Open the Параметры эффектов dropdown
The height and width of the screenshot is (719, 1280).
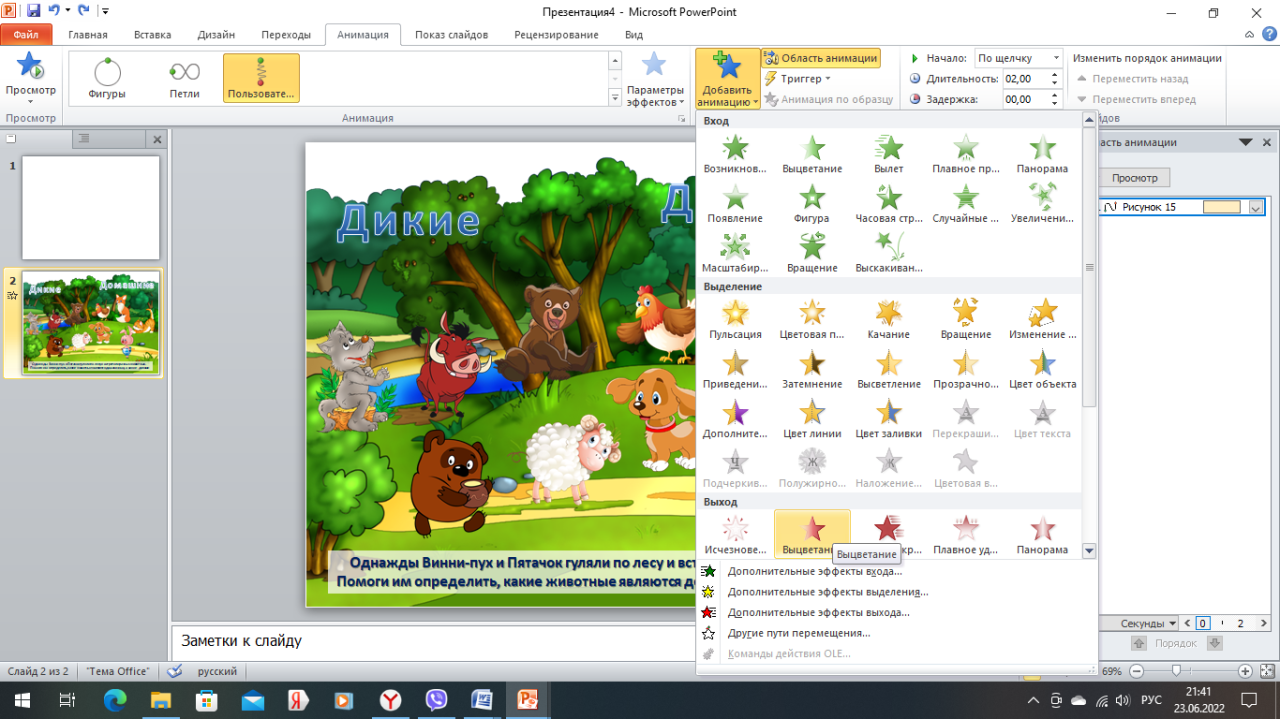pyautogui.click(x=654, y=80)
